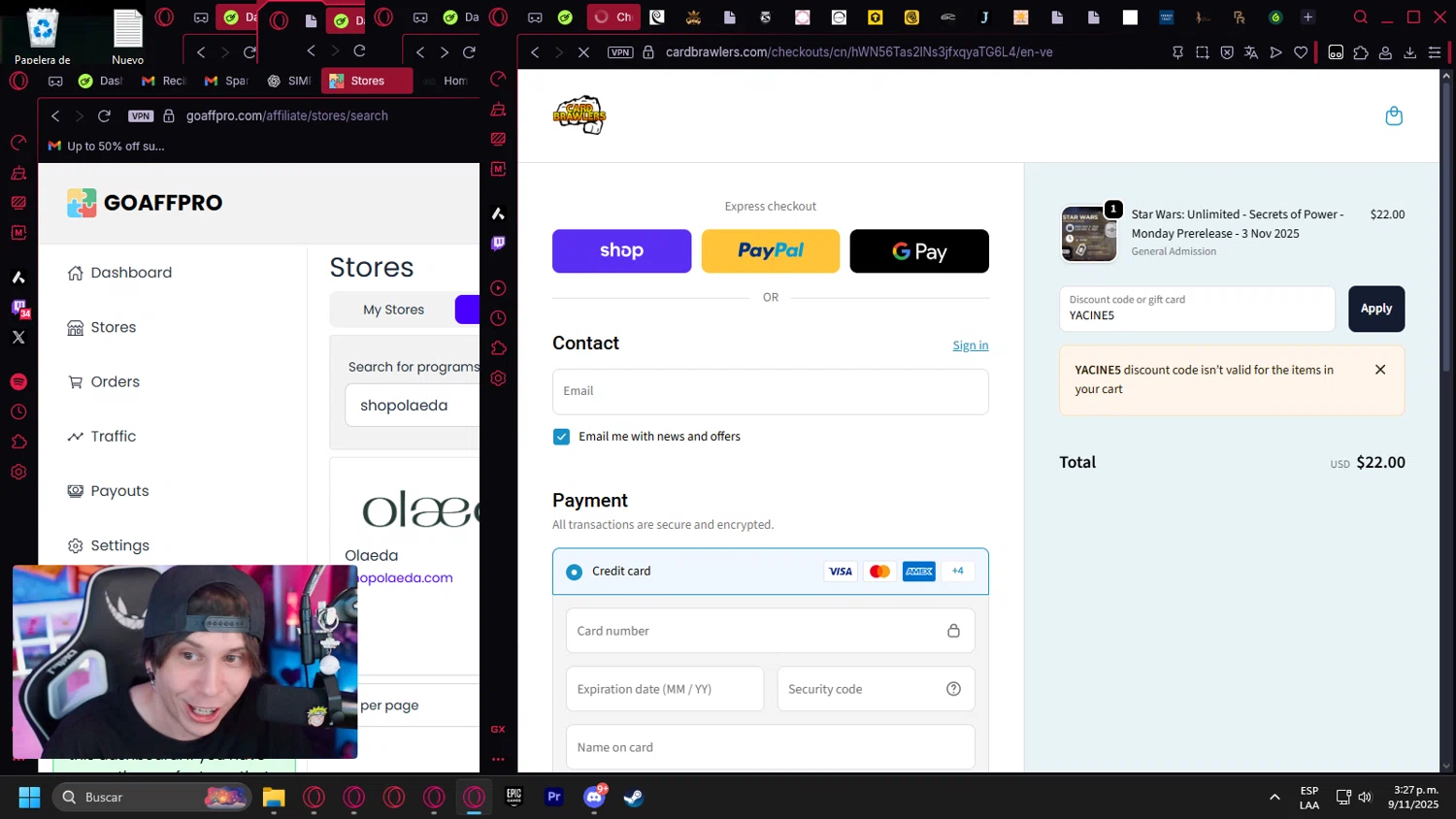1456x819 pixels.
Task: Open settings gear in the front window sidebar
Action: click(x=498, y=378)
